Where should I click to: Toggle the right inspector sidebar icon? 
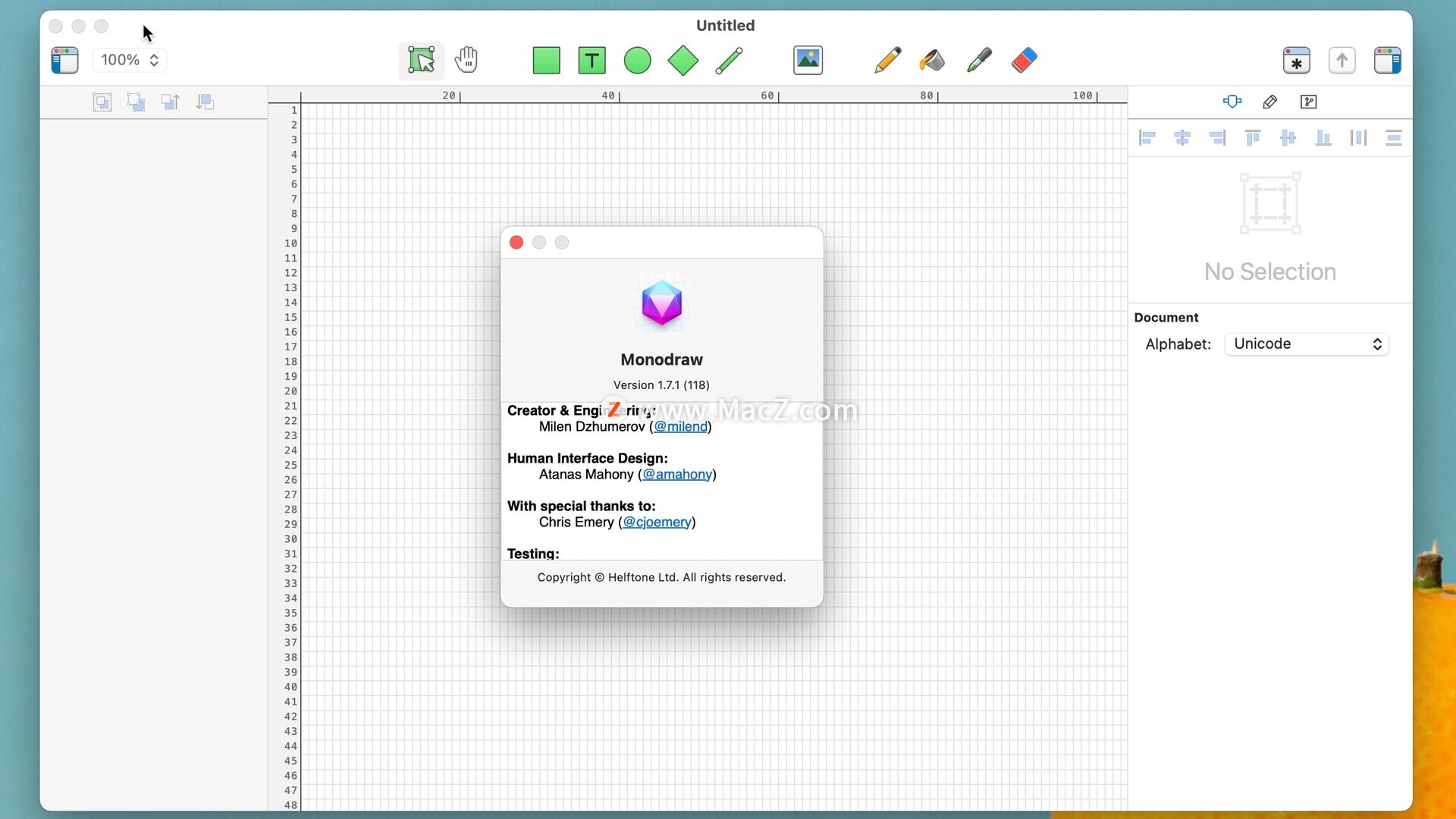pyautogui.click(x=1387, y=60)
